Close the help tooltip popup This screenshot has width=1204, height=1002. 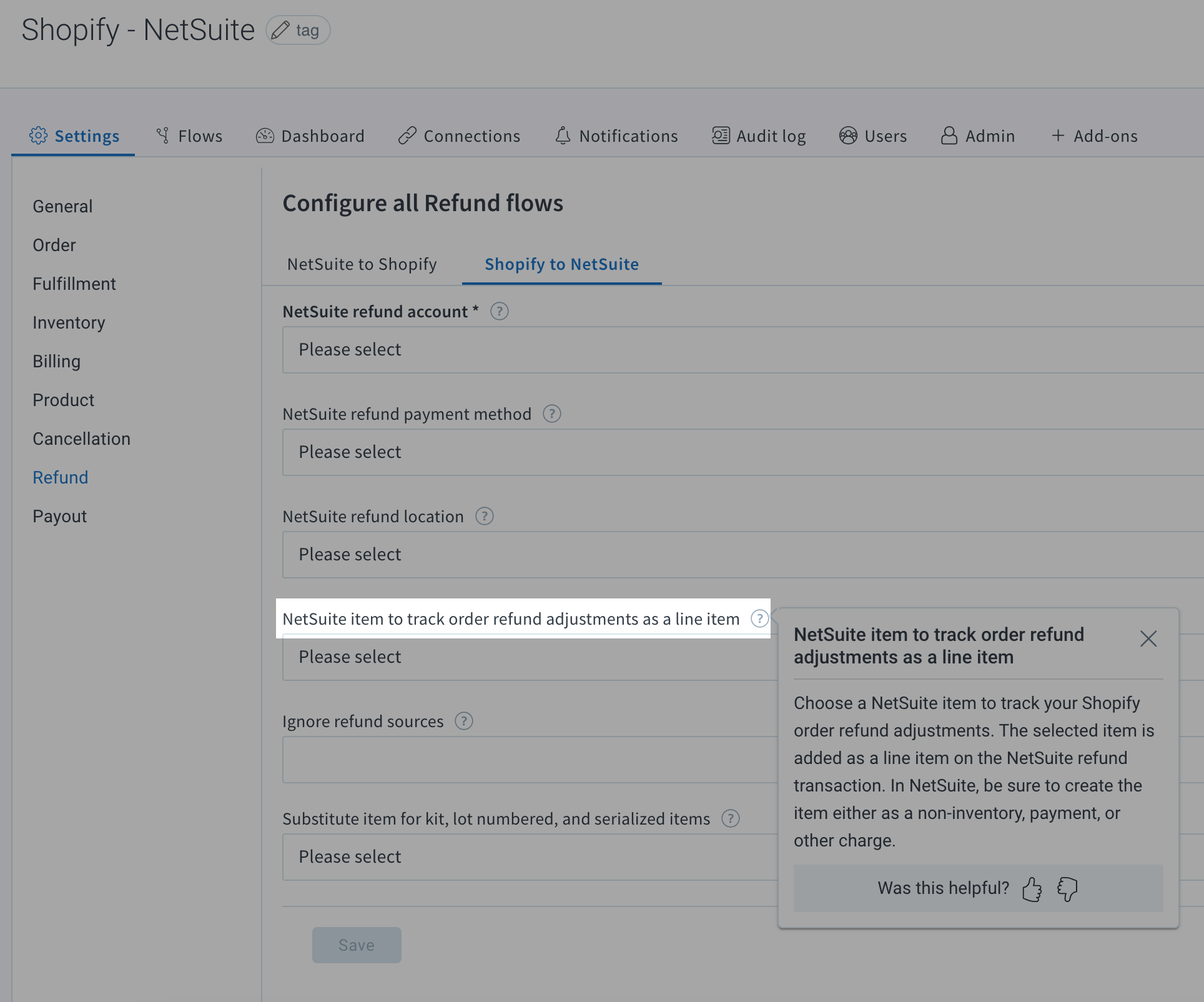pos(1148,638)
